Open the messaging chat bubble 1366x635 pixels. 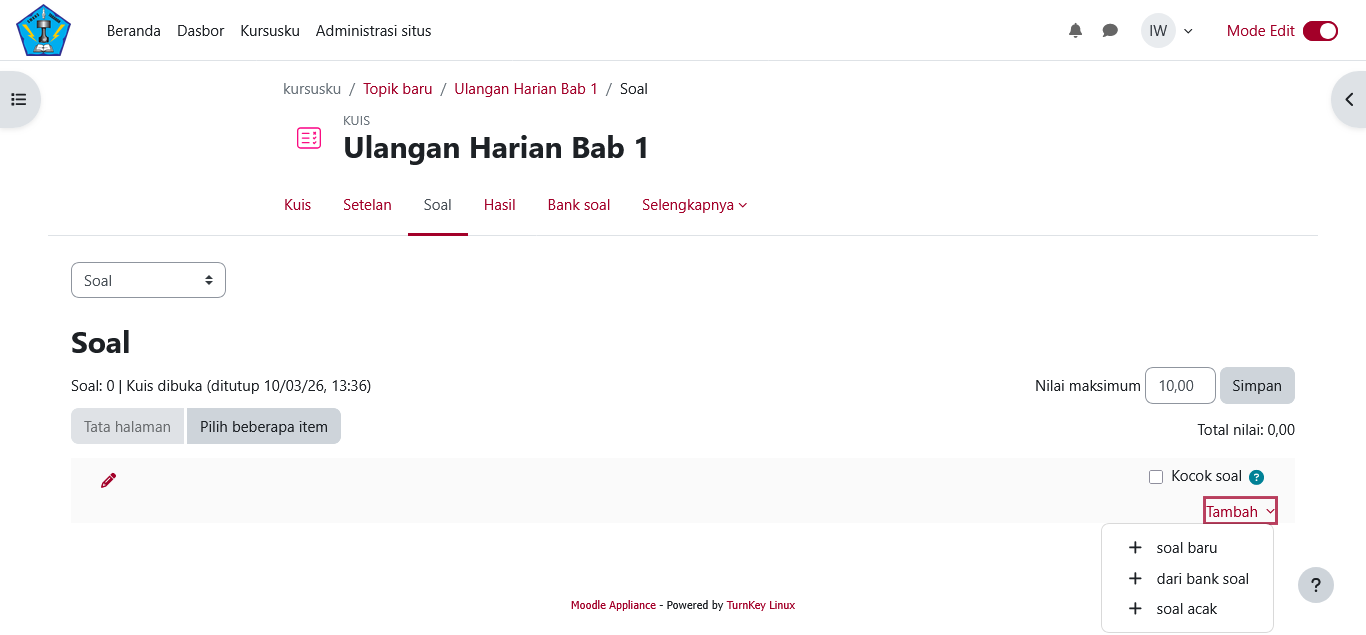point(1110,31)
